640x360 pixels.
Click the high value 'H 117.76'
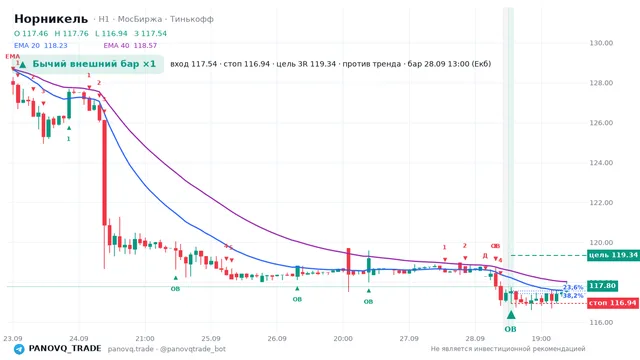71,33
